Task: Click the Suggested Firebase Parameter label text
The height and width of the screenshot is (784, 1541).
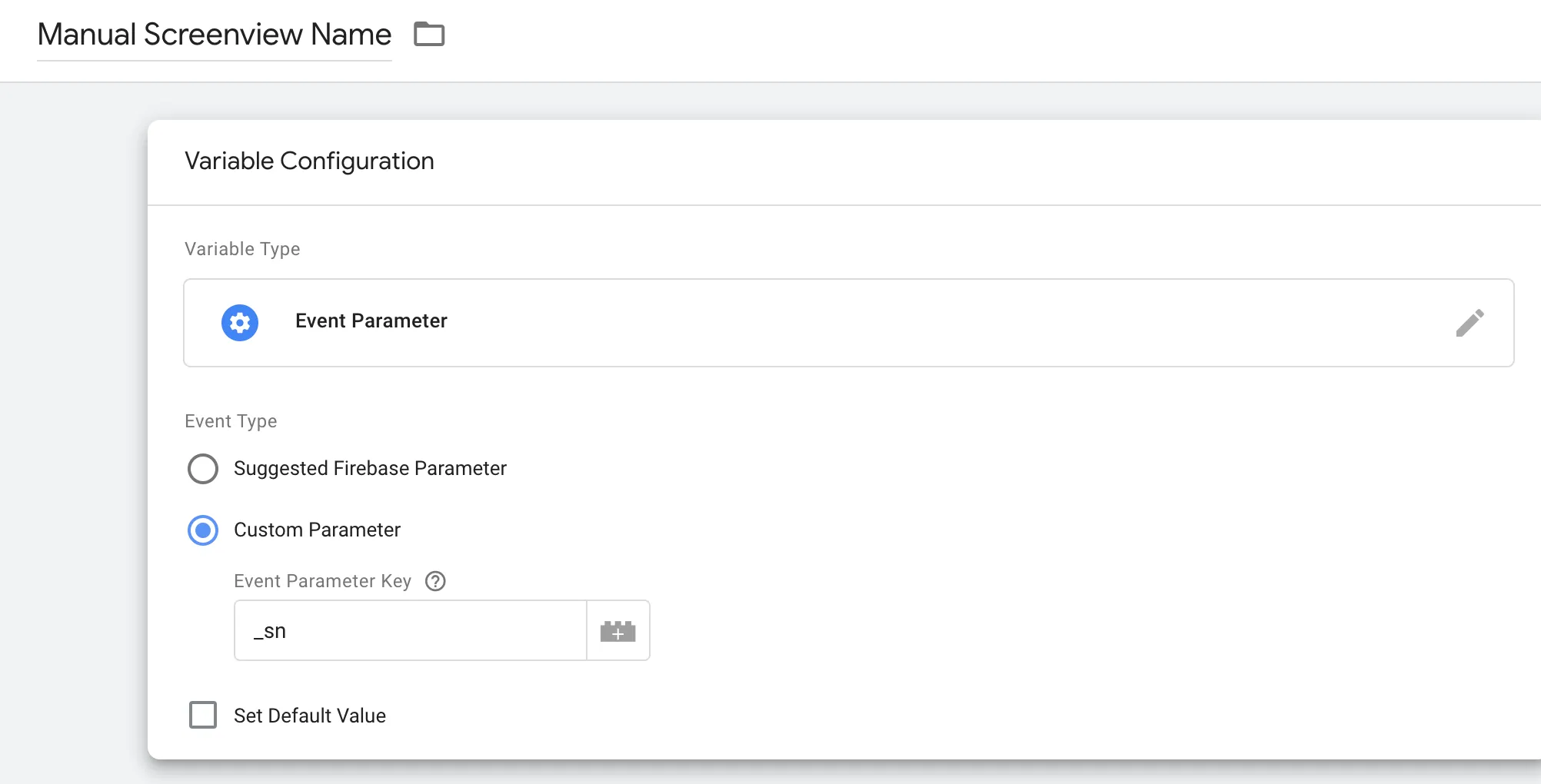Action: 370,469
